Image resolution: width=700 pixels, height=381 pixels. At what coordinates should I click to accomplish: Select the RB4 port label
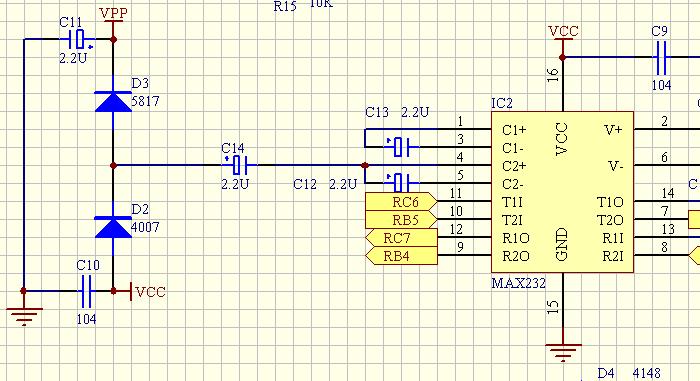[x=401, y=255]
